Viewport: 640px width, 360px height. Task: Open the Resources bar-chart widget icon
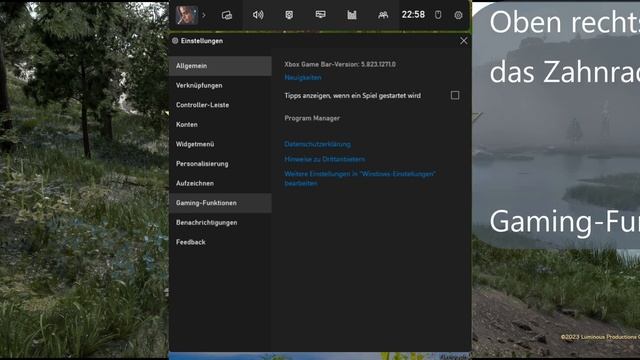point(352,15)
